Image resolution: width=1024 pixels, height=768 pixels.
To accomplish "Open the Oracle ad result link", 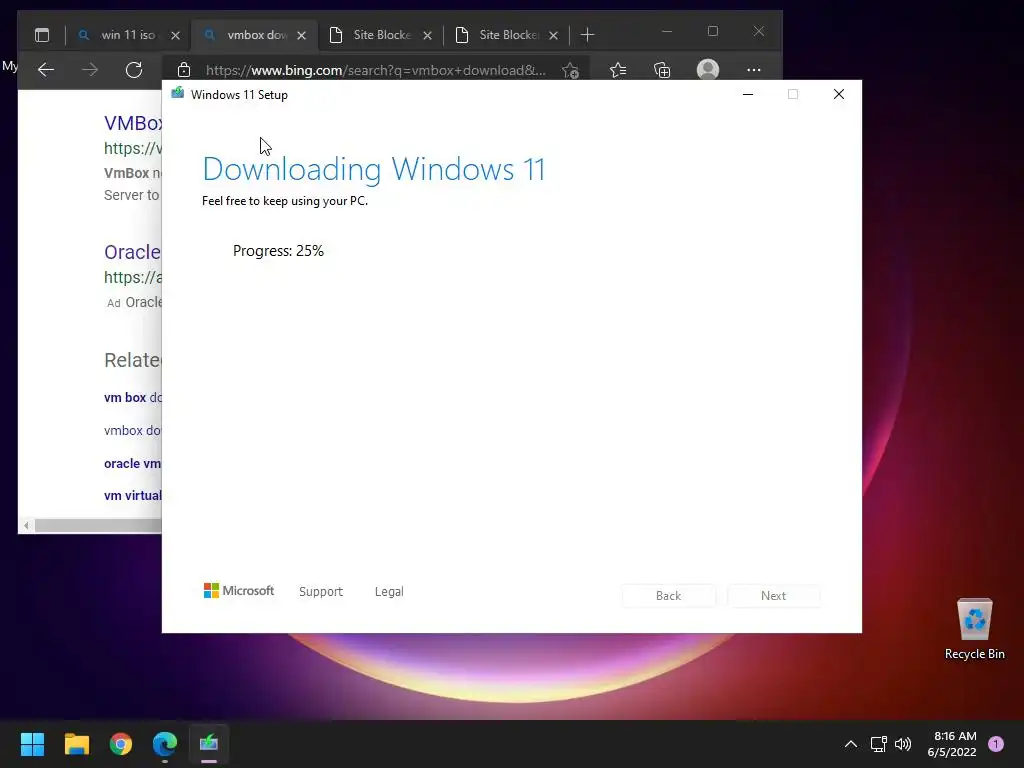I will (133, 252).
